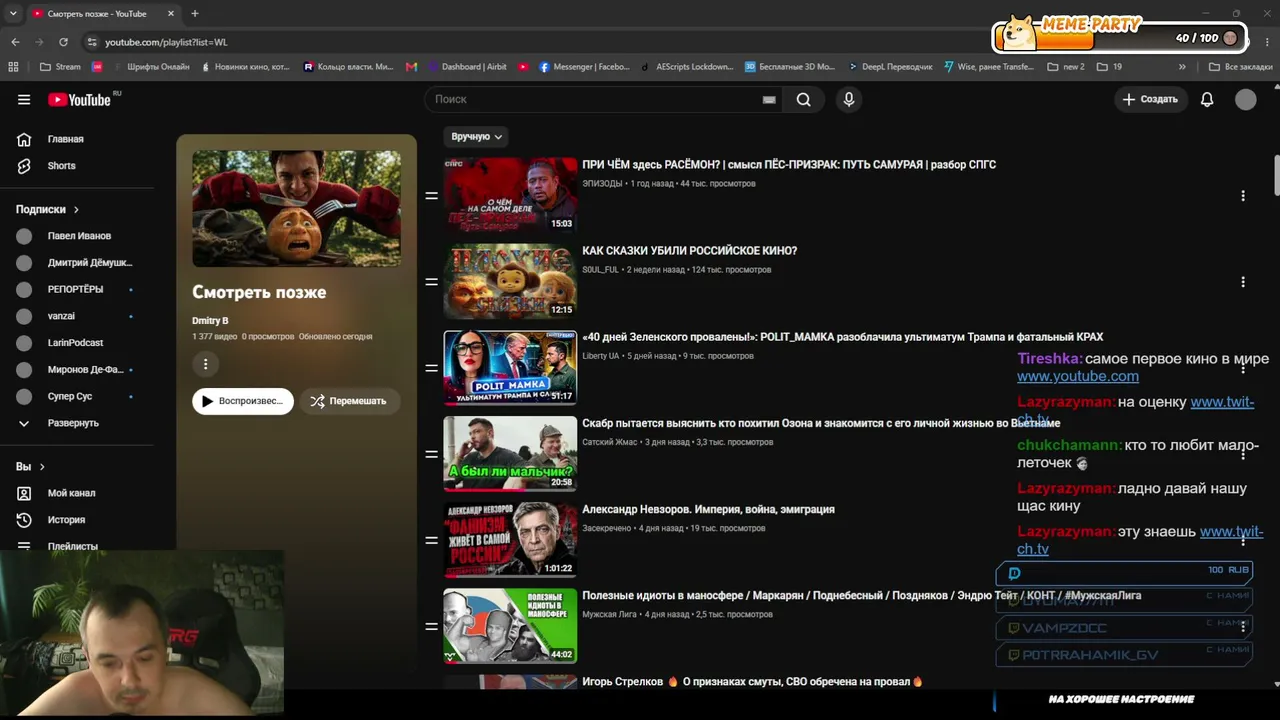Screen dimensions: 1280x720
Task: Start voice search with the microphone
Action: pyautogui.click(x=849, y=99)
